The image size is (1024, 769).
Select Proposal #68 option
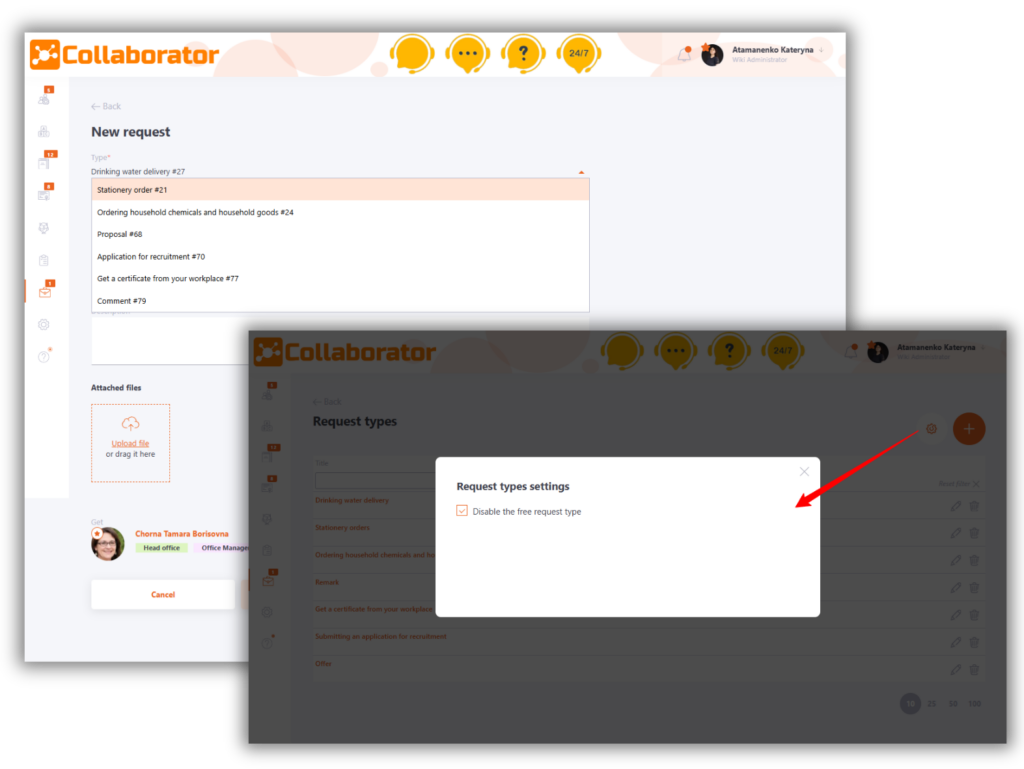click(340, 234)
